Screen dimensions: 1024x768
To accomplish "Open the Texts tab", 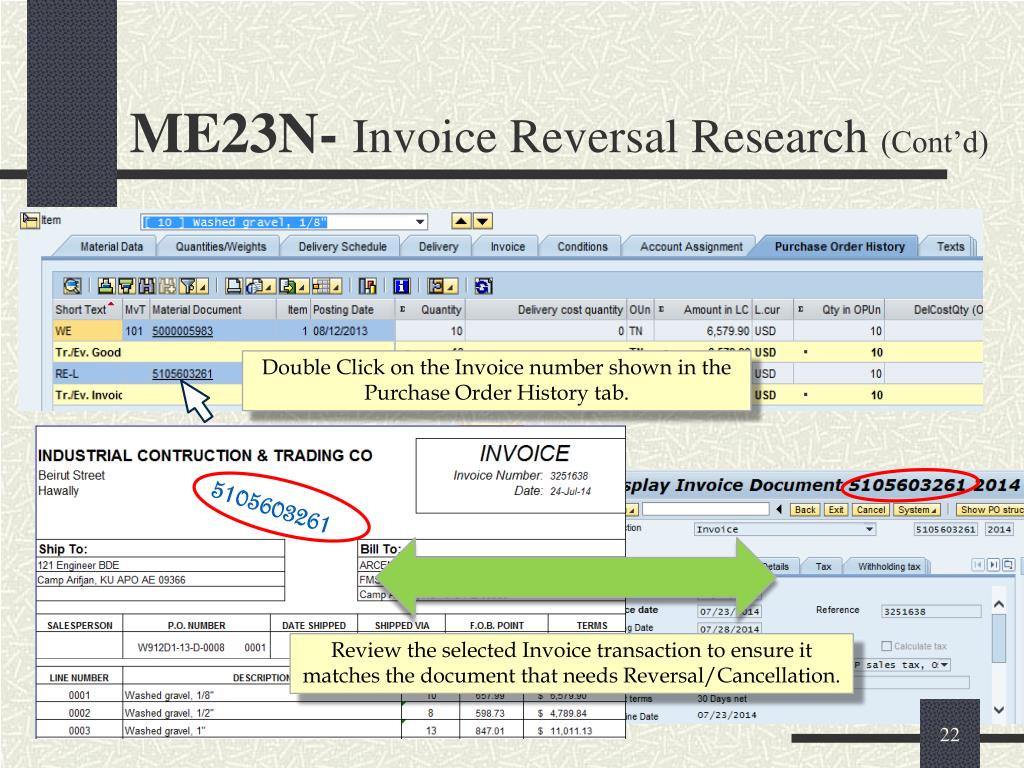I will coord(950,246).
